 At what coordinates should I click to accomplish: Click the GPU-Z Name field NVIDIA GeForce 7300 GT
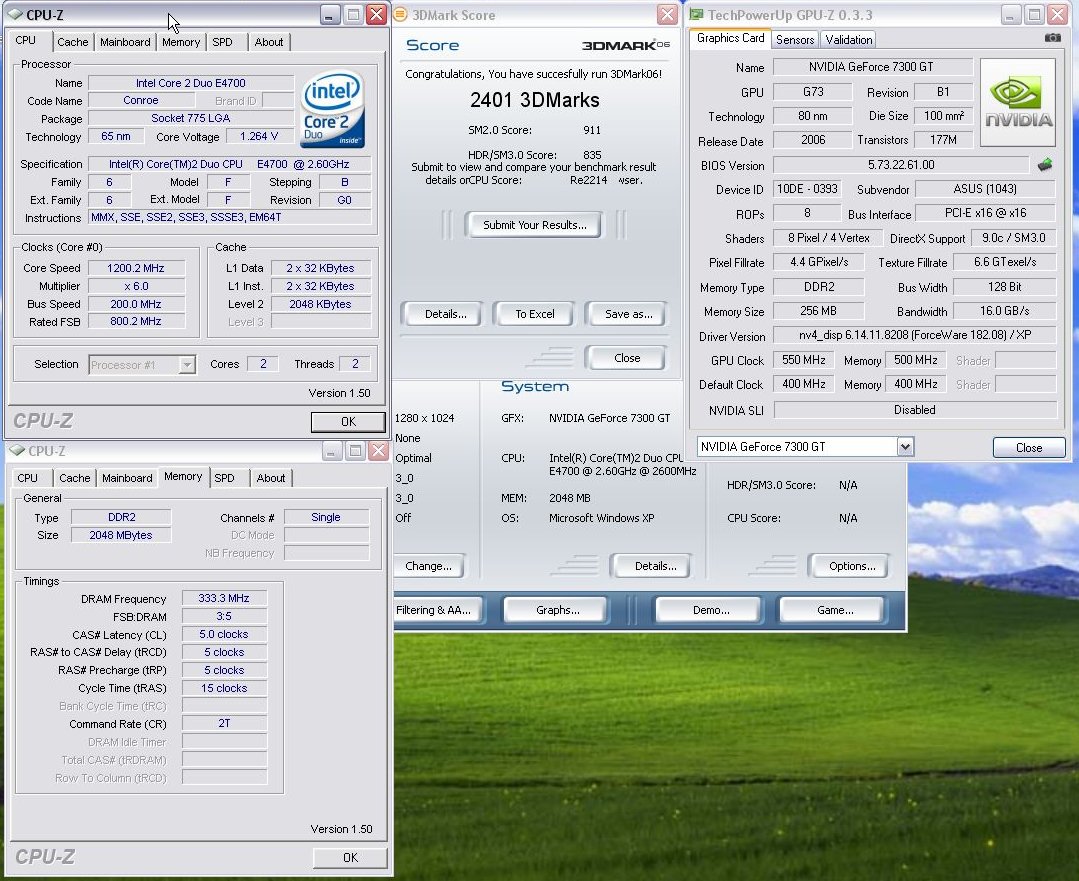[873, 67]
